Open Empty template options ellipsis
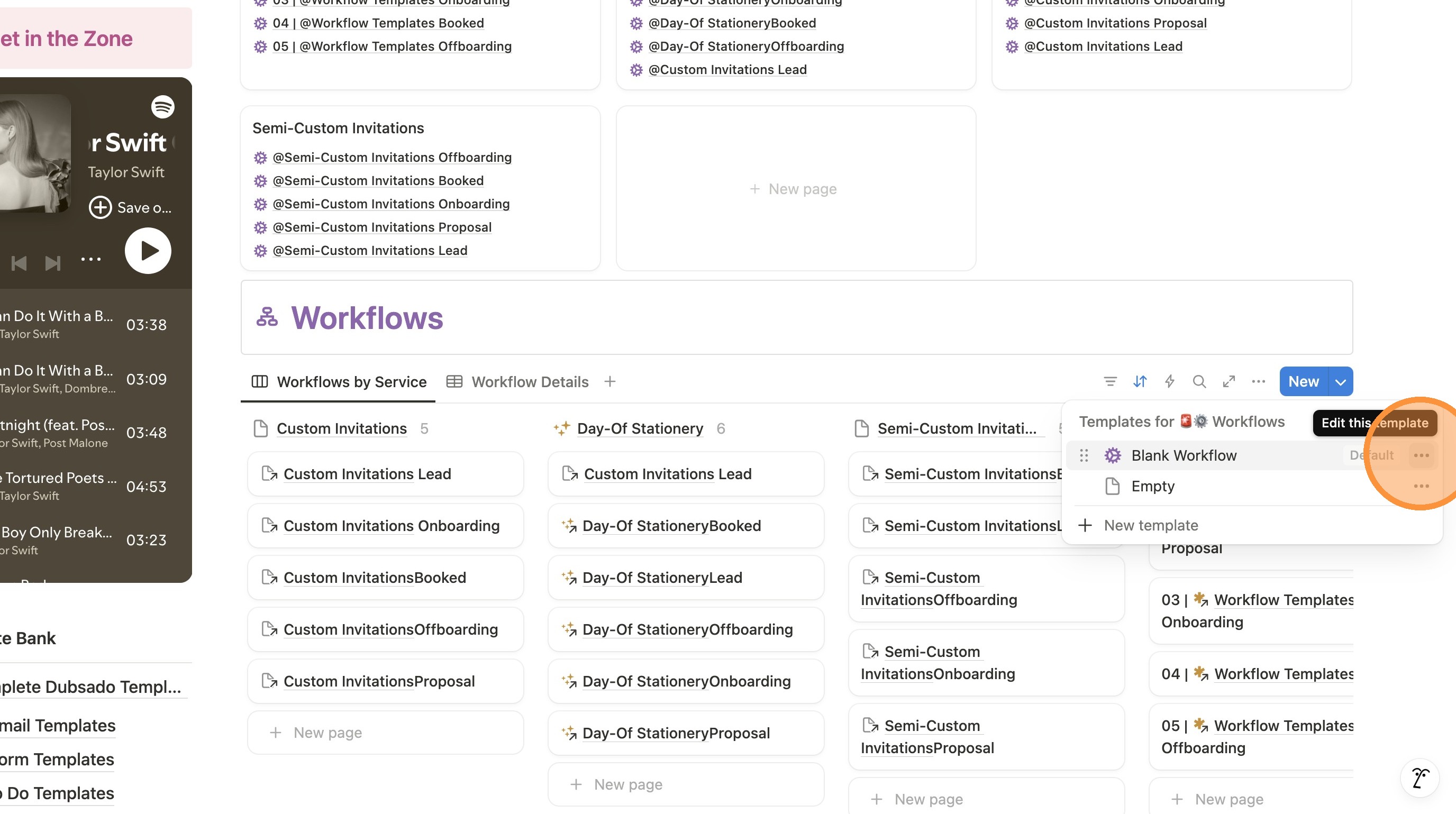This screenshot has width=1456, height=814. [1421, 486]
